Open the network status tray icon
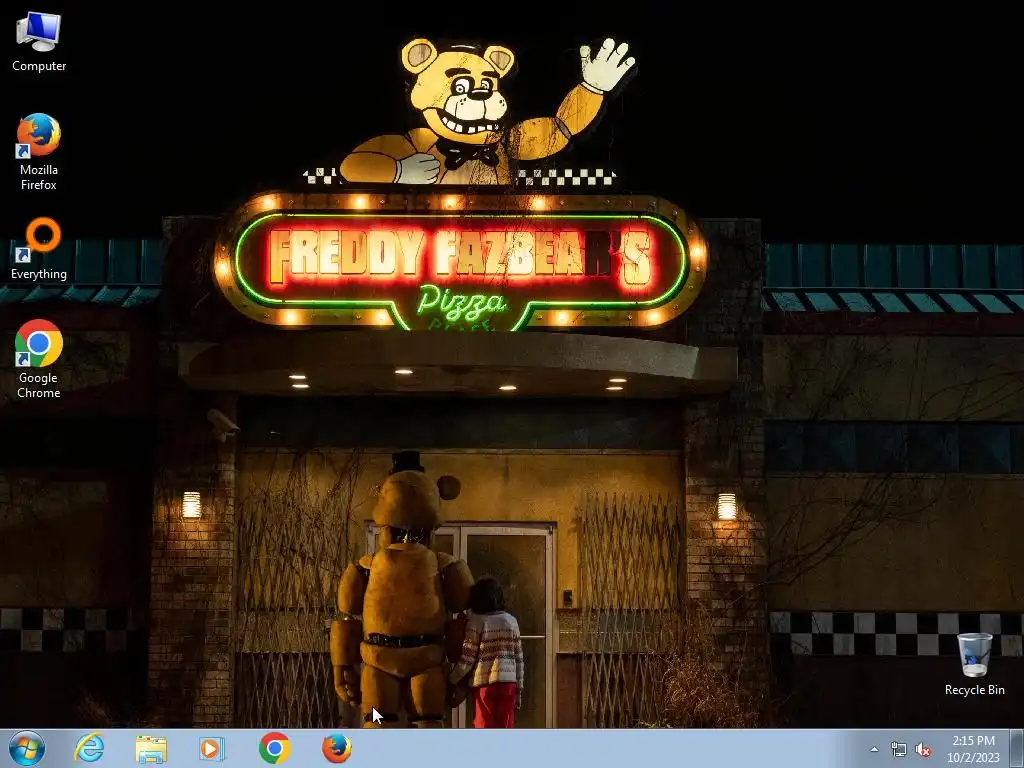Image resolution: width=1024 pixels, height=768 pixels. coord(899,749)
